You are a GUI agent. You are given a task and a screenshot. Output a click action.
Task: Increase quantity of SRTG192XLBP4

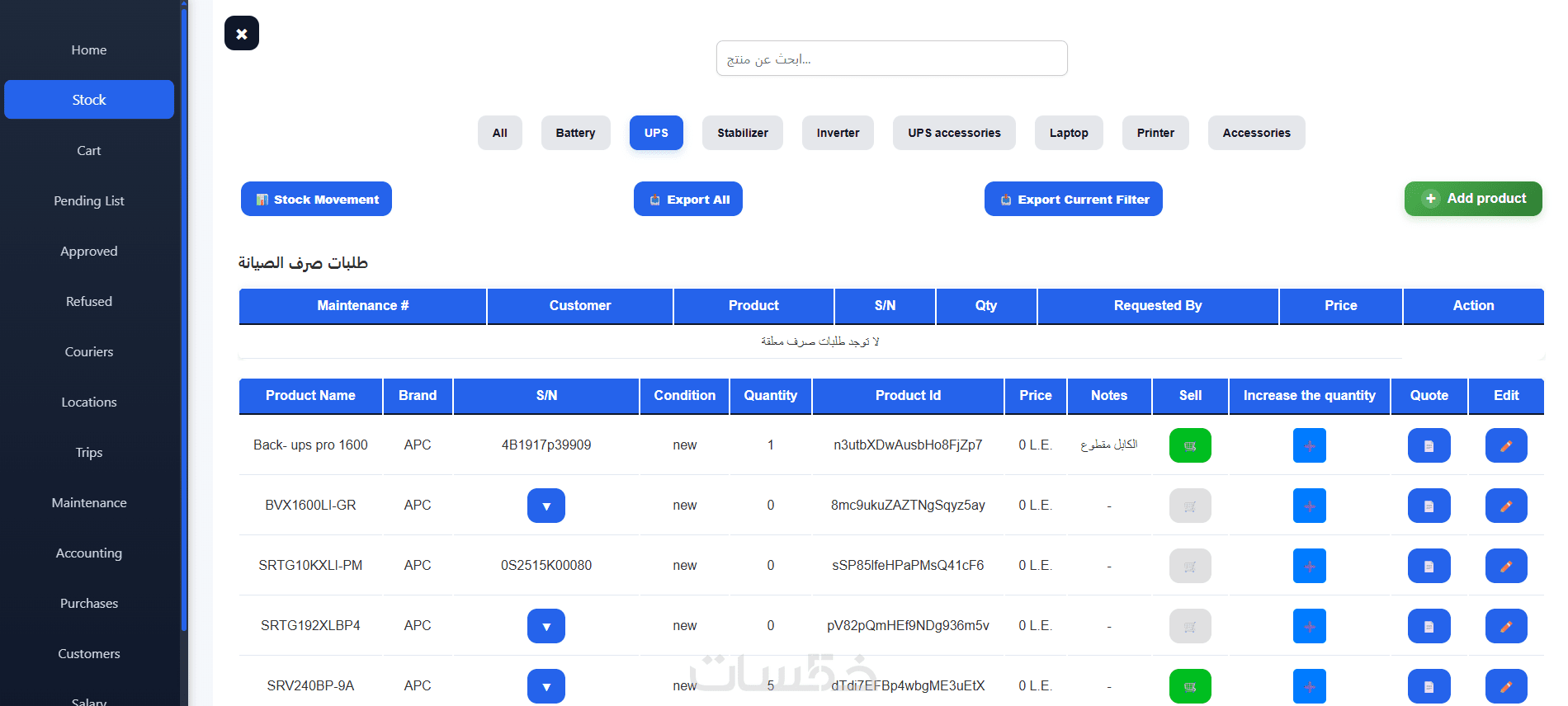[1310, 626]
